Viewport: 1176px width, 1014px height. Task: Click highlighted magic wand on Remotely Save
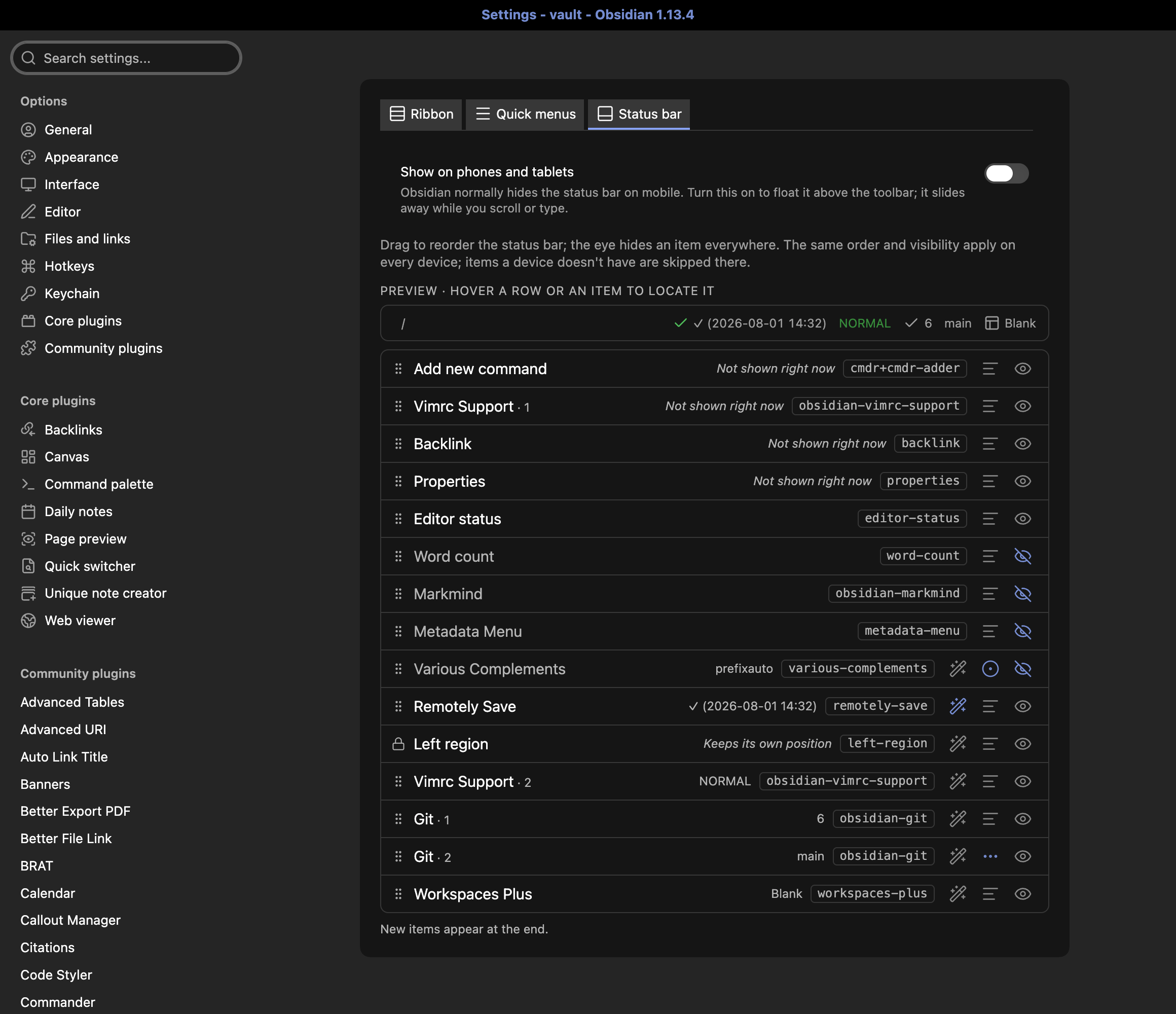point(958,706)
